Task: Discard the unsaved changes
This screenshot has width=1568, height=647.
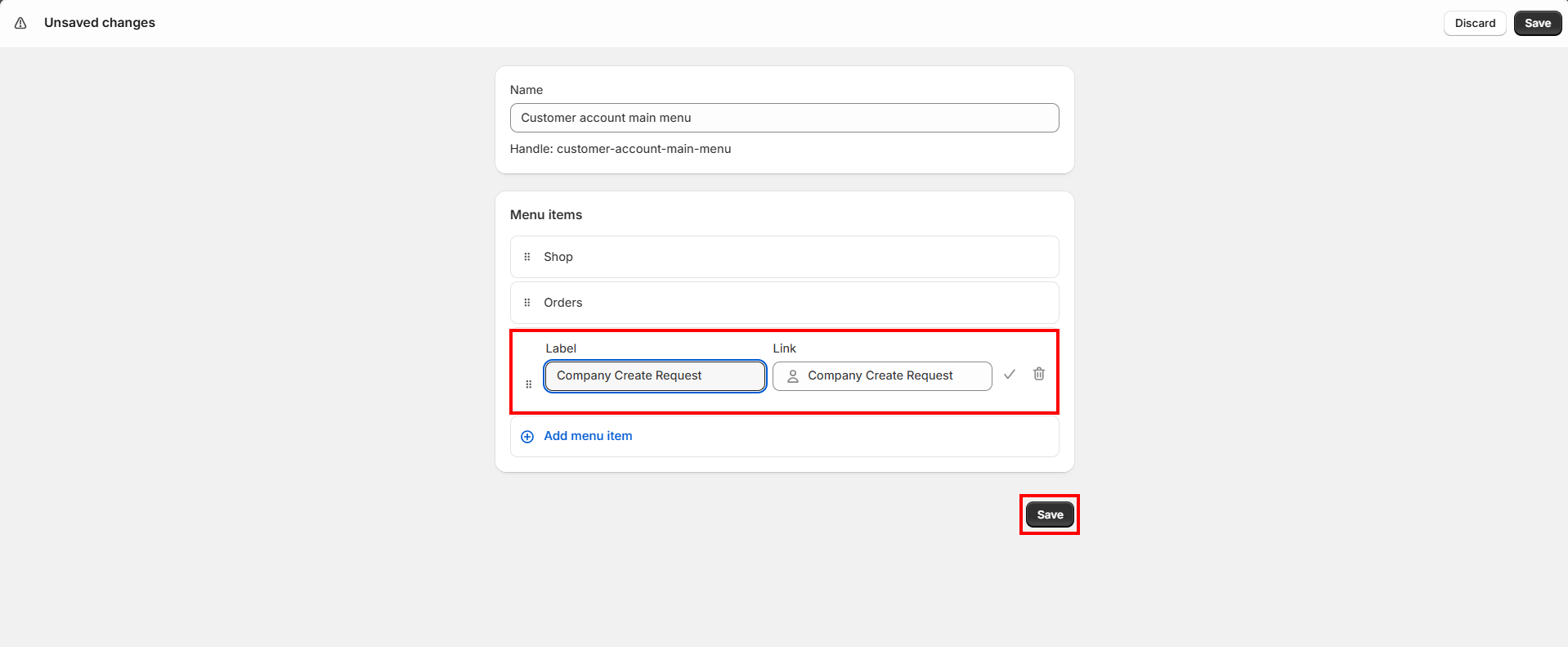Action: tap(1474, 23)
